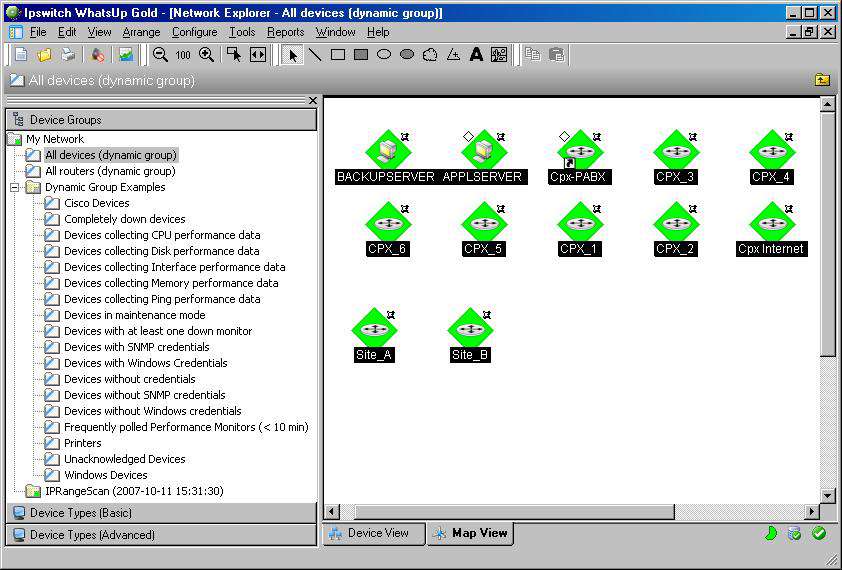Expand the Device Types (Basic) panel
The height and width of the screenshot is (570, 842).
point(160,513)
